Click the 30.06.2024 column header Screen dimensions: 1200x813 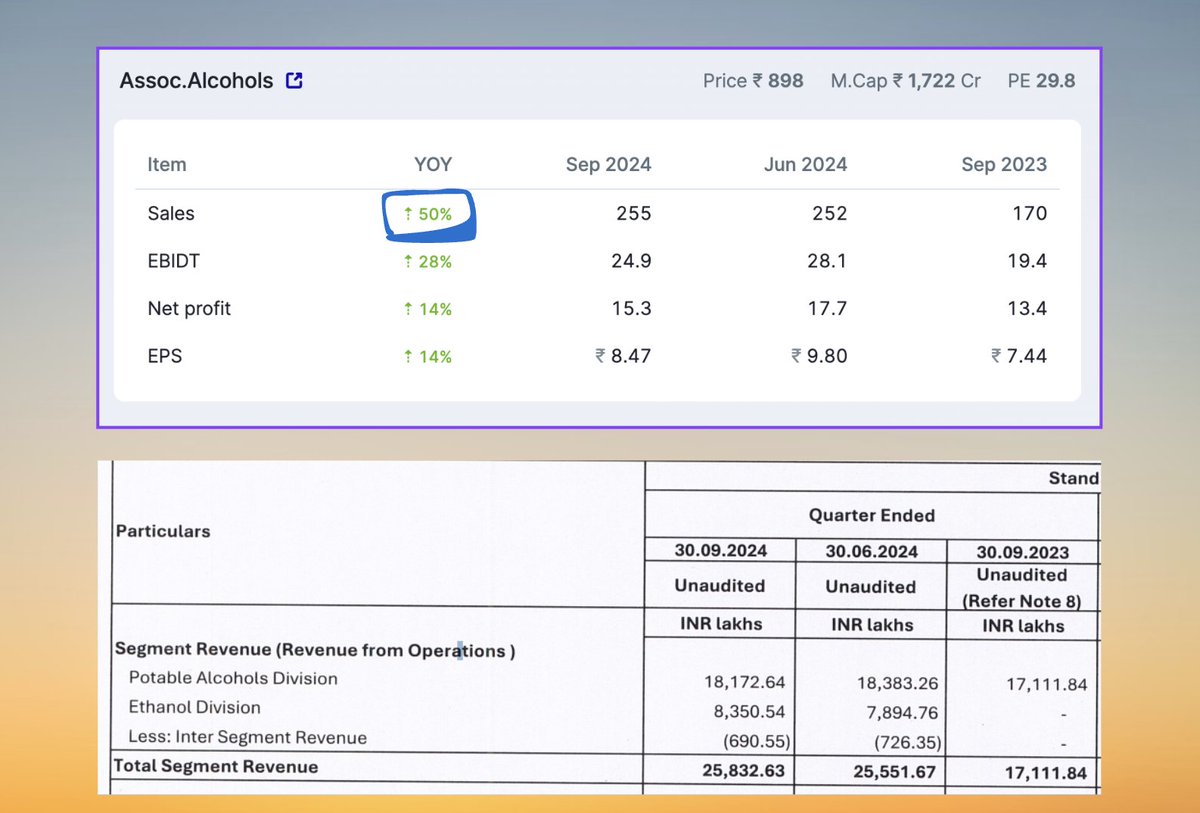872,551
